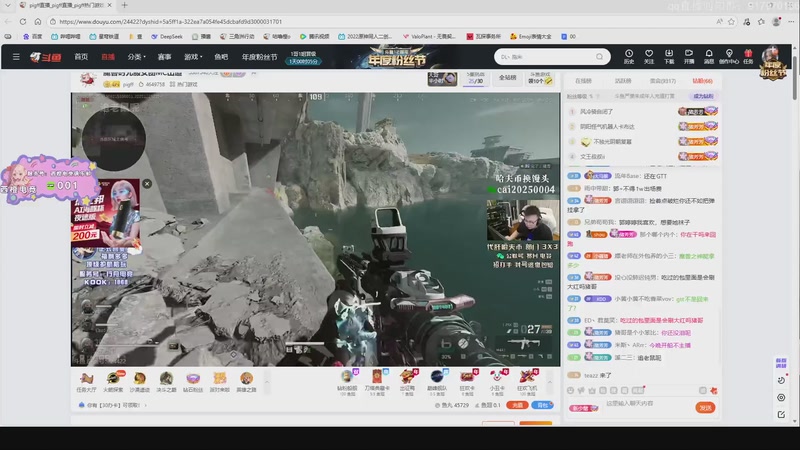Image resolution: width=800 pixels, height=450 pixels.
Task: Open 创作中心 icon
Action: coord(729,56)
